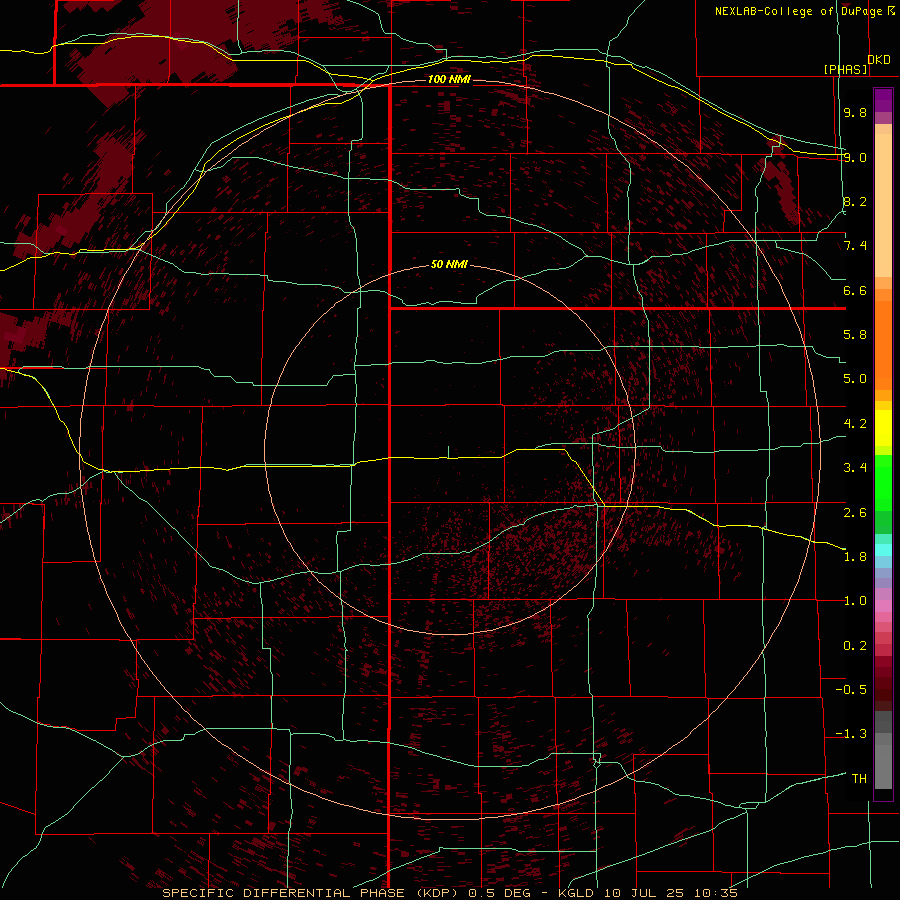Pick the purple segment at the color bar top

(883, 100)
